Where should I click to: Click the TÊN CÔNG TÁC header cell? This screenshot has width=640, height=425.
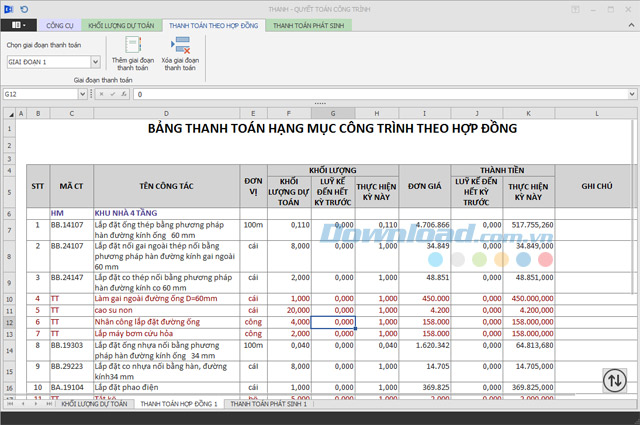pyautogui.click(x=167, y=186)
